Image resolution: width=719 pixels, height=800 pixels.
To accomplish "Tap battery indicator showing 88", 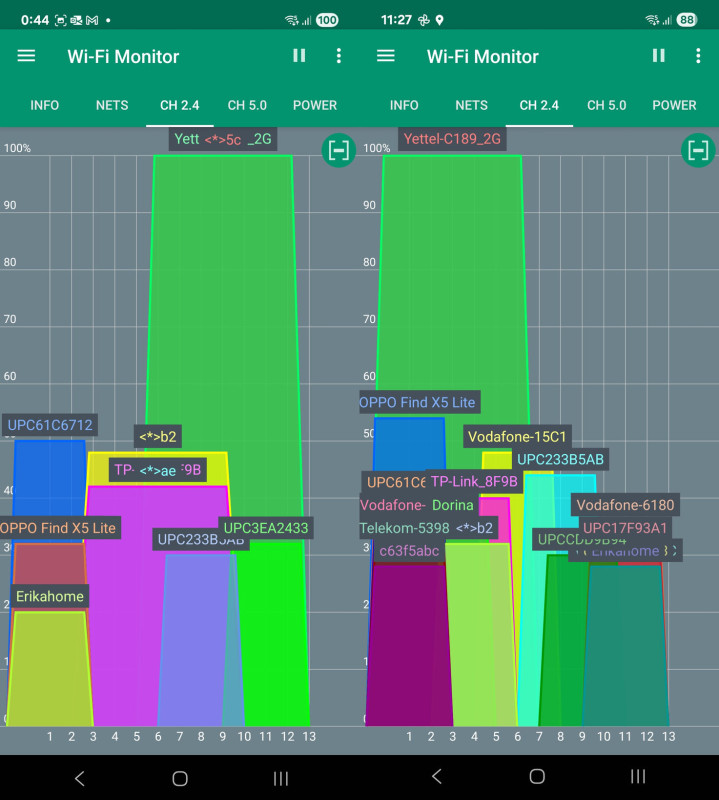I will (687, 20).
